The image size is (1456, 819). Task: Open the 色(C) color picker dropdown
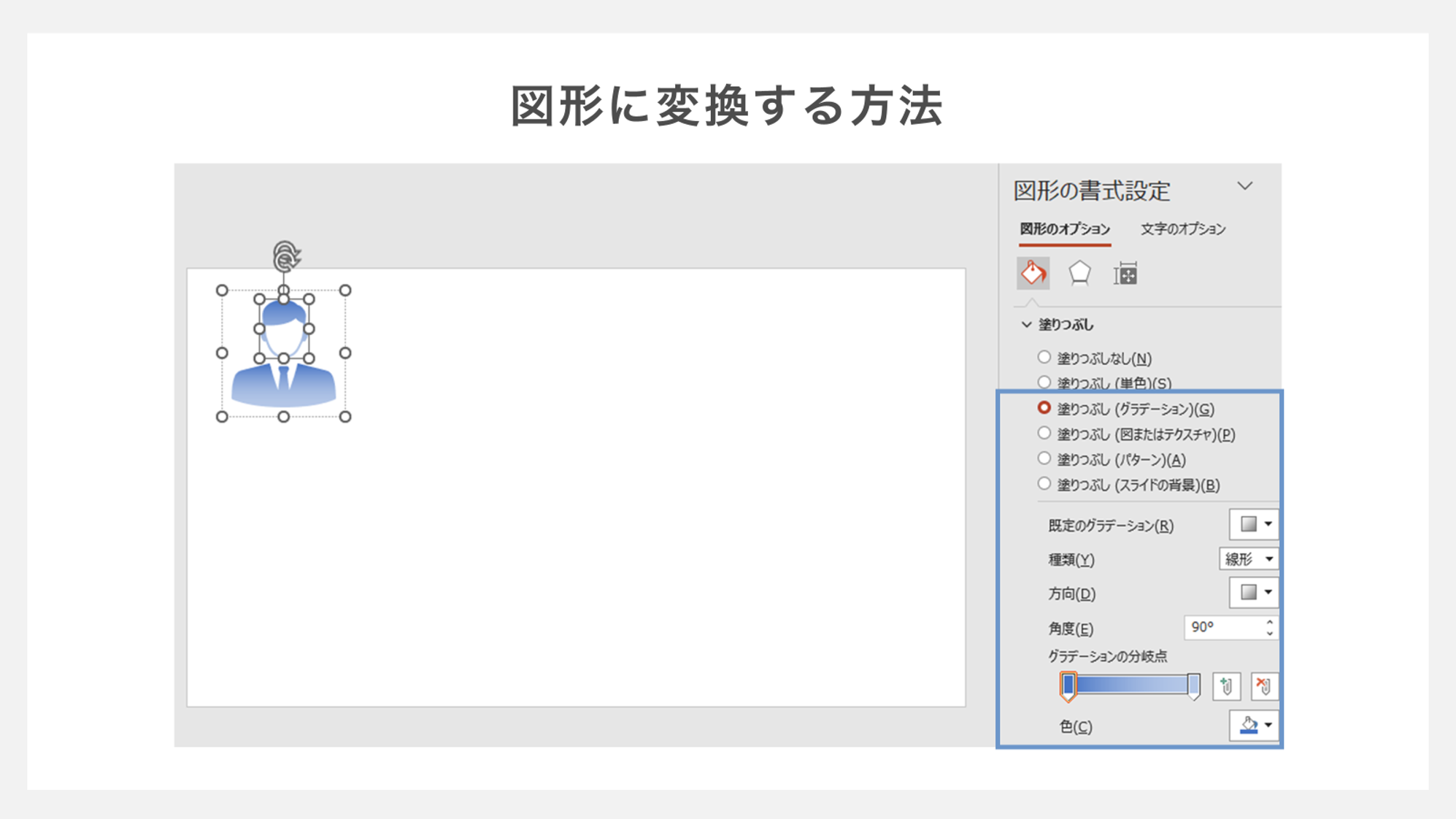click(x=1254, y=726)
